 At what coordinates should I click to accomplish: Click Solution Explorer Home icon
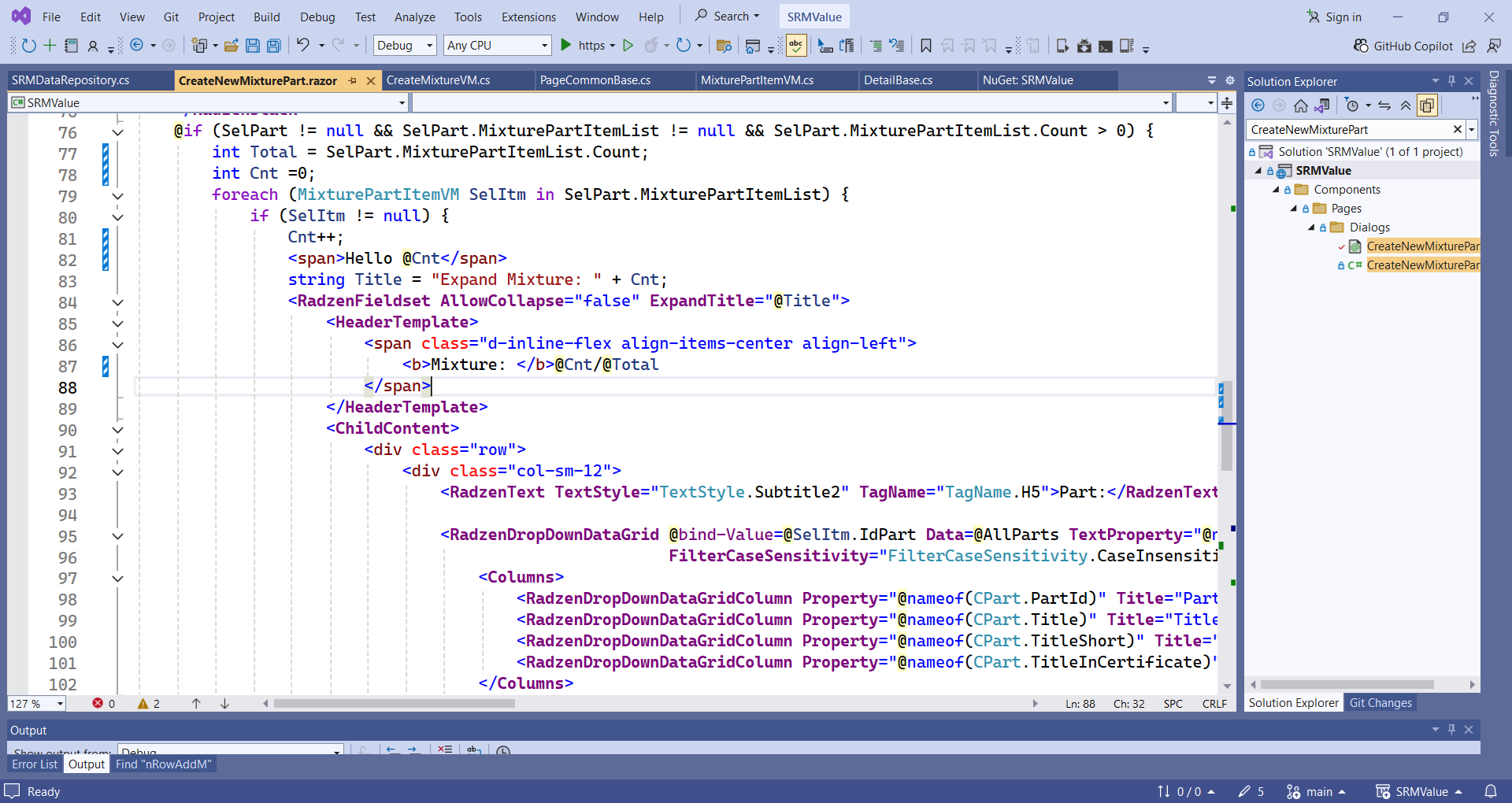pyautogui.click(x=1301, y=105)
